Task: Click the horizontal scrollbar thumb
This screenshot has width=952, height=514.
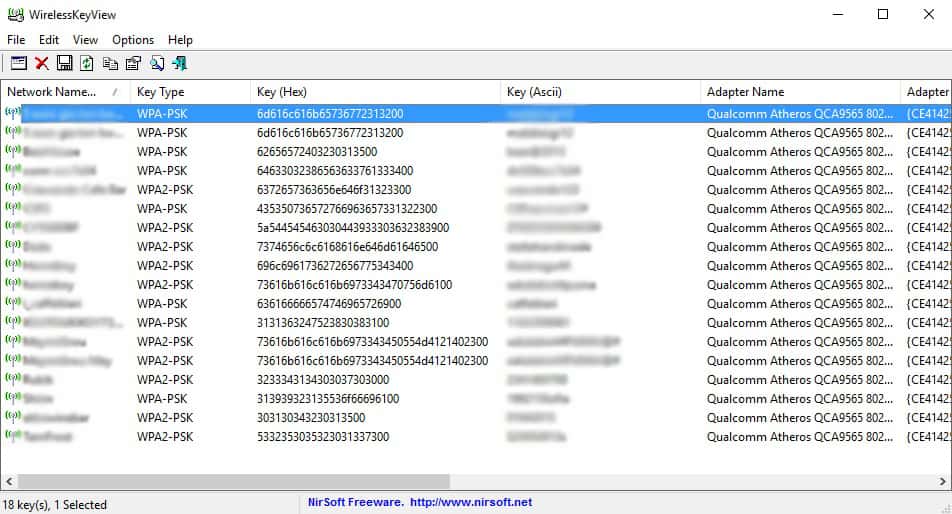Action: [234, 481]
